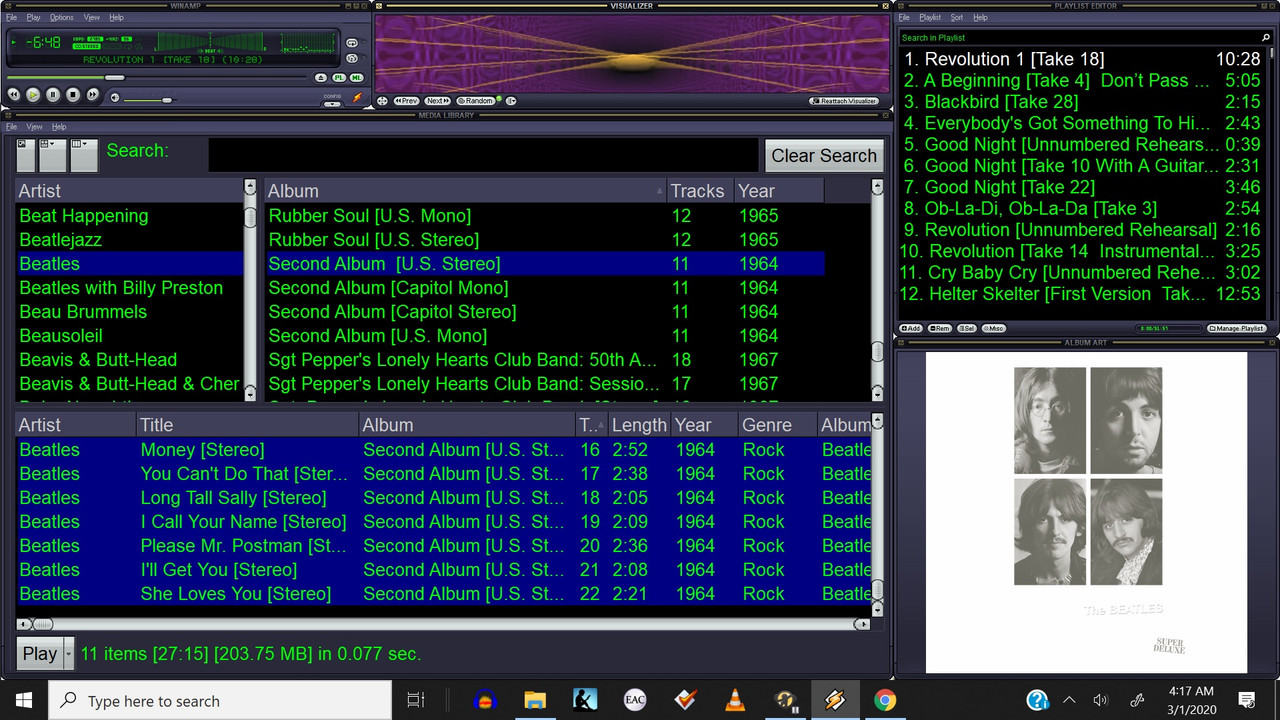Click the Misc button in Playlist Editor

993,328
